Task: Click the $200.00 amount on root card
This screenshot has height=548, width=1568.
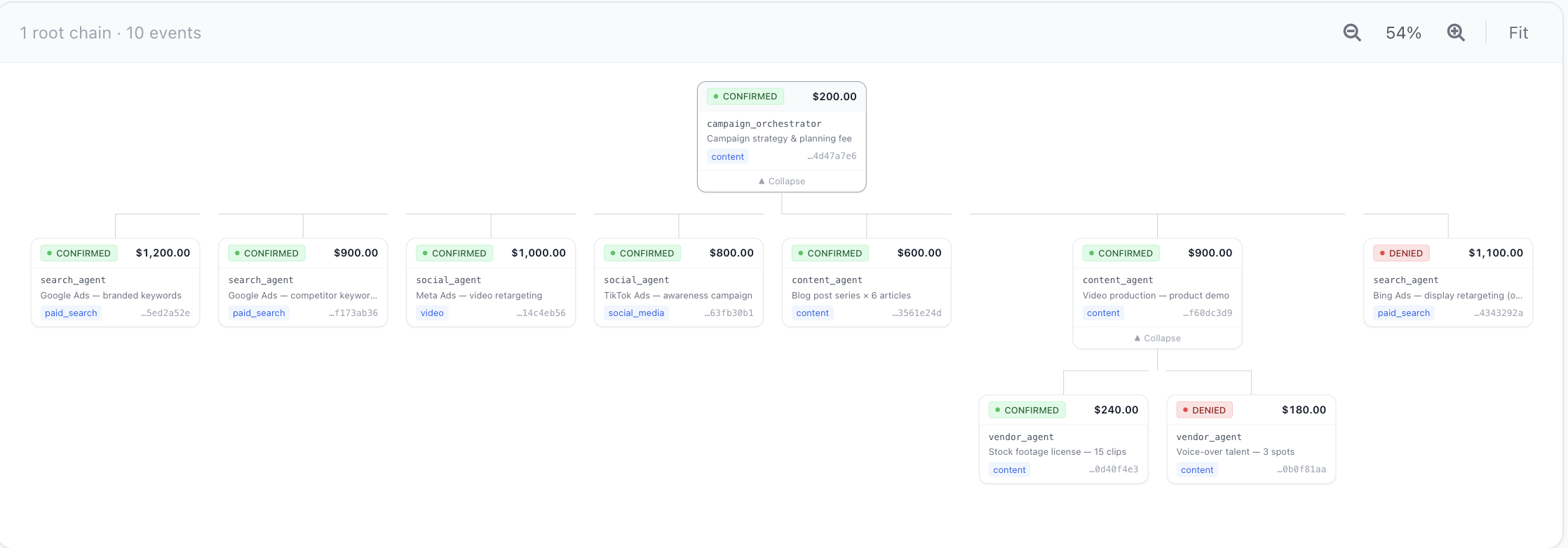Action: coord(834,97)
